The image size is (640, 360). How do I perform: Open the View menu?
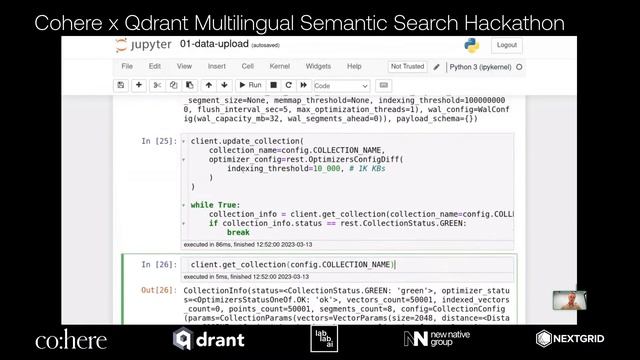point(184,66)
